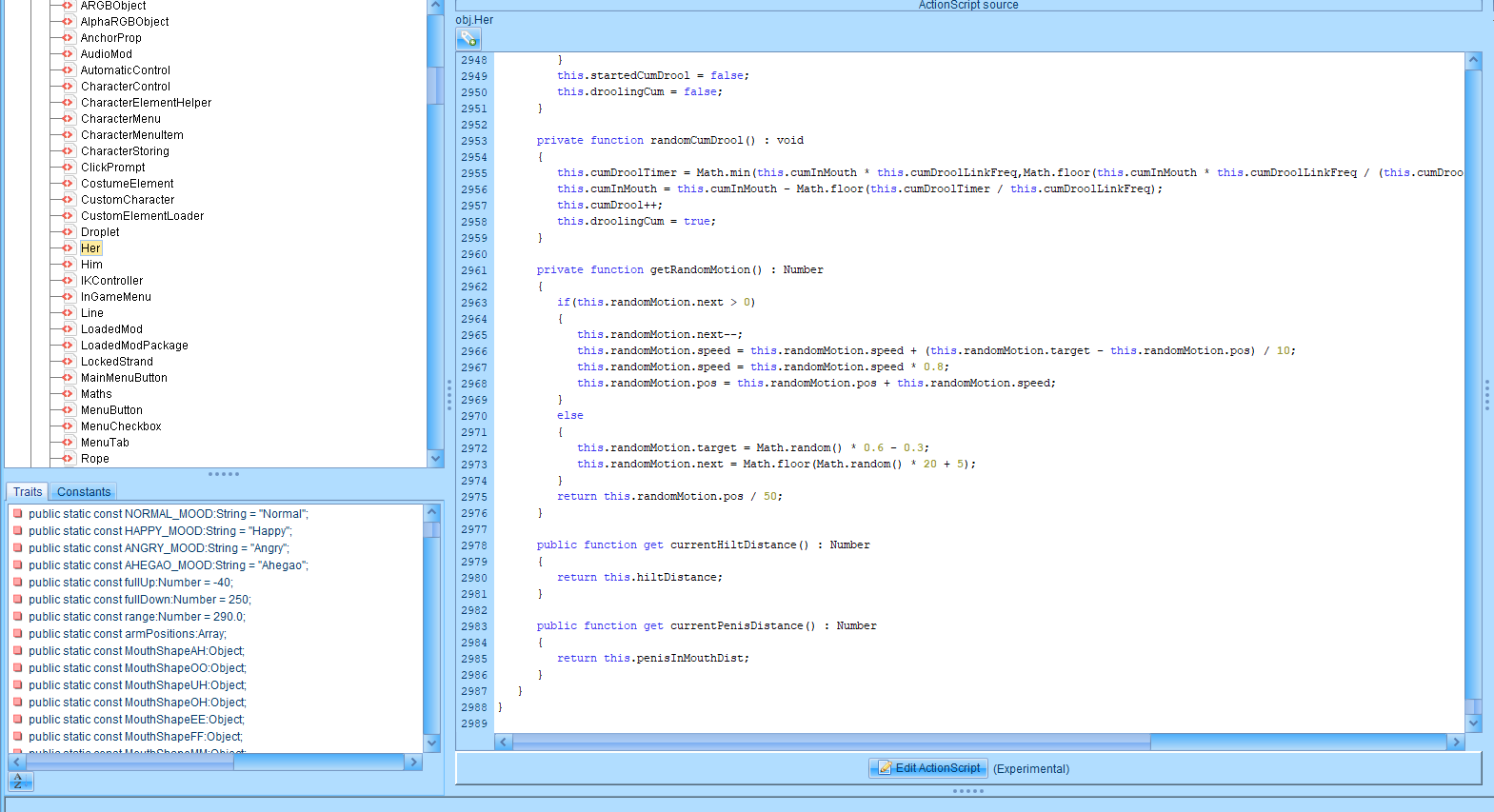Select the range:Number constant row
1494x812 pixels.
point(137,617)
